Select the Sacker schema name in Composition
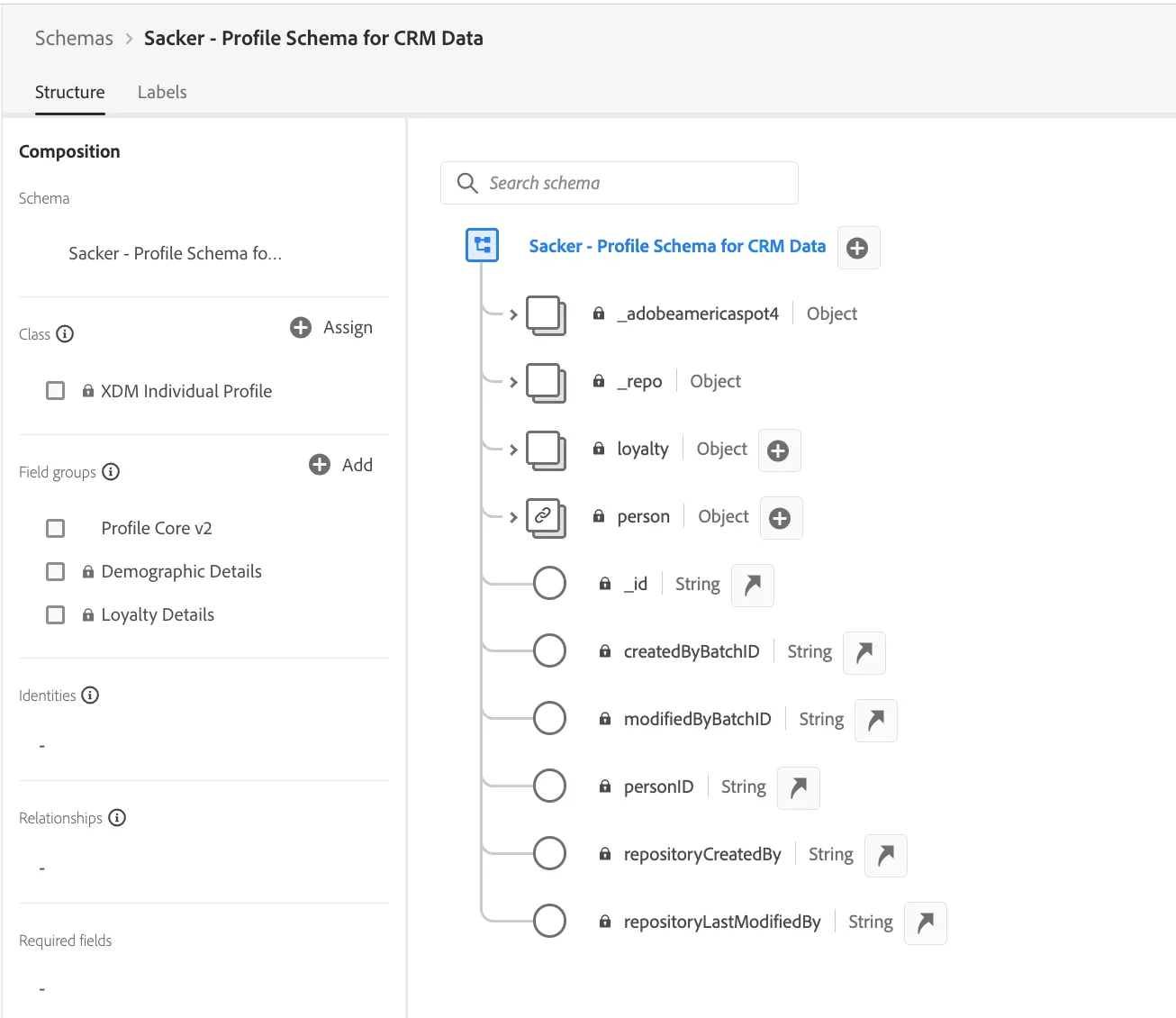 pyautogui.click(x=176, y=253)
